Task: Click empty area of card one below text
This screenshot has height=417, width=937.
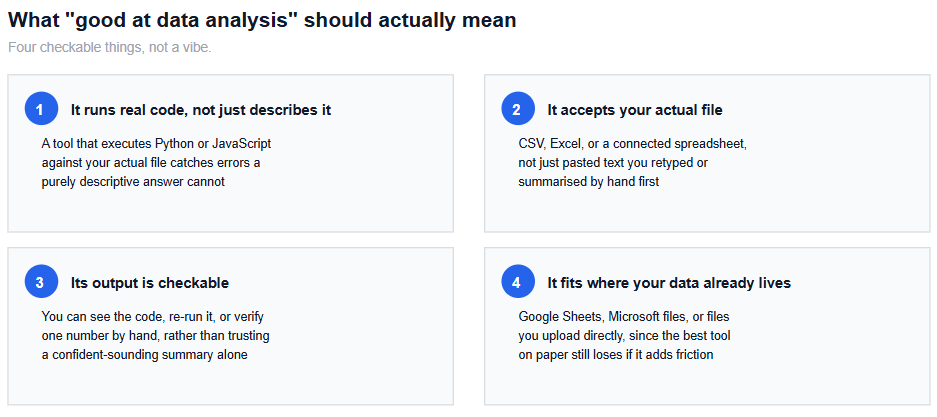Action: click(230, 210)
